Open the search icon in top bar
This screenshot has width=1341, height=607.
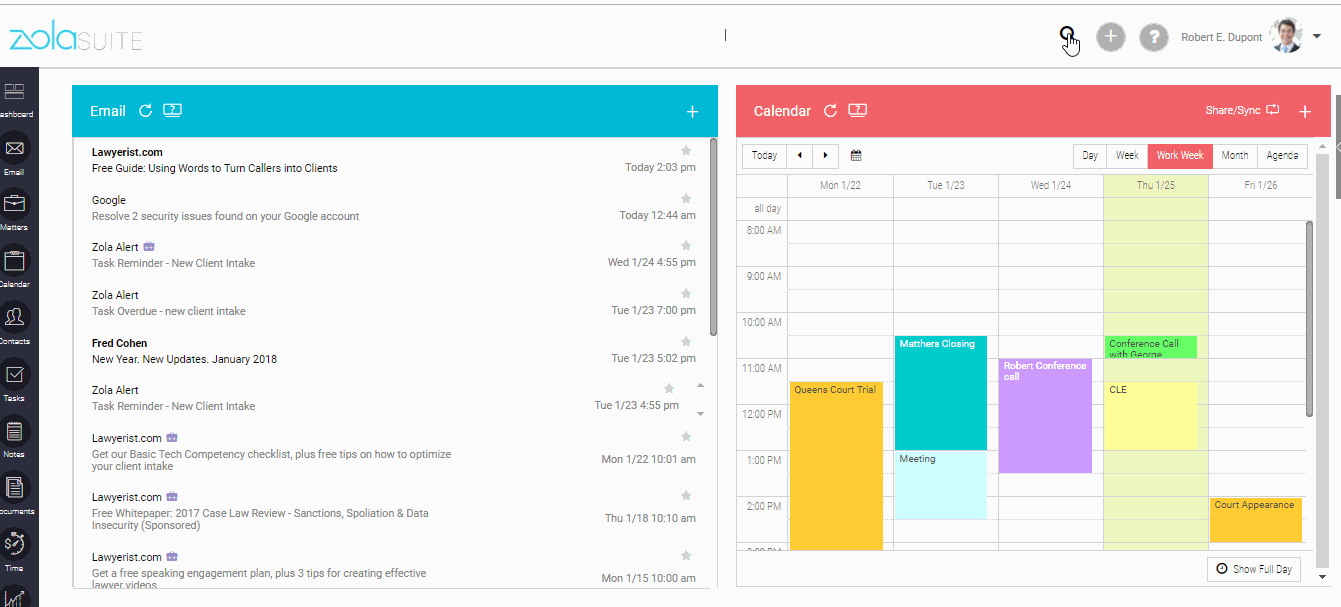(1068, 35)
